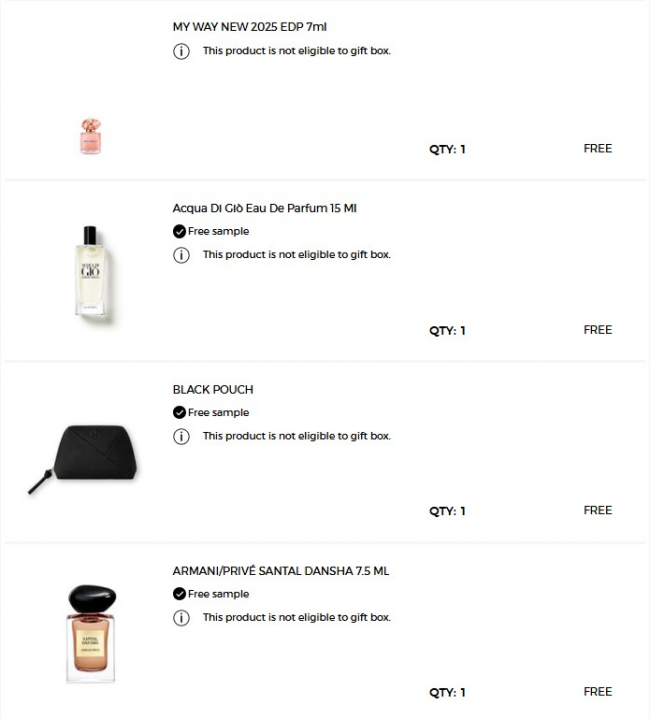Click the info icon under My Way product

[181, 51]
